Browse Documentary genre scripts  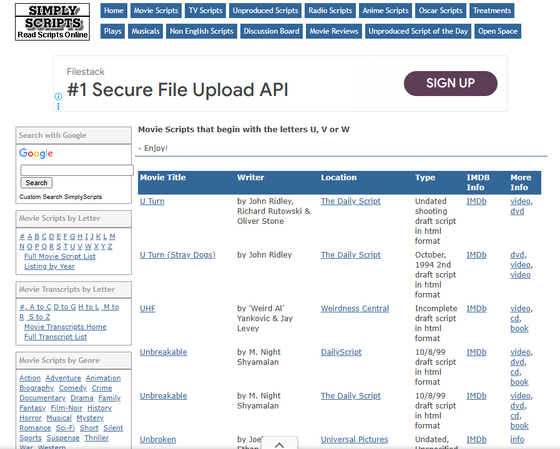pos(42,398)
